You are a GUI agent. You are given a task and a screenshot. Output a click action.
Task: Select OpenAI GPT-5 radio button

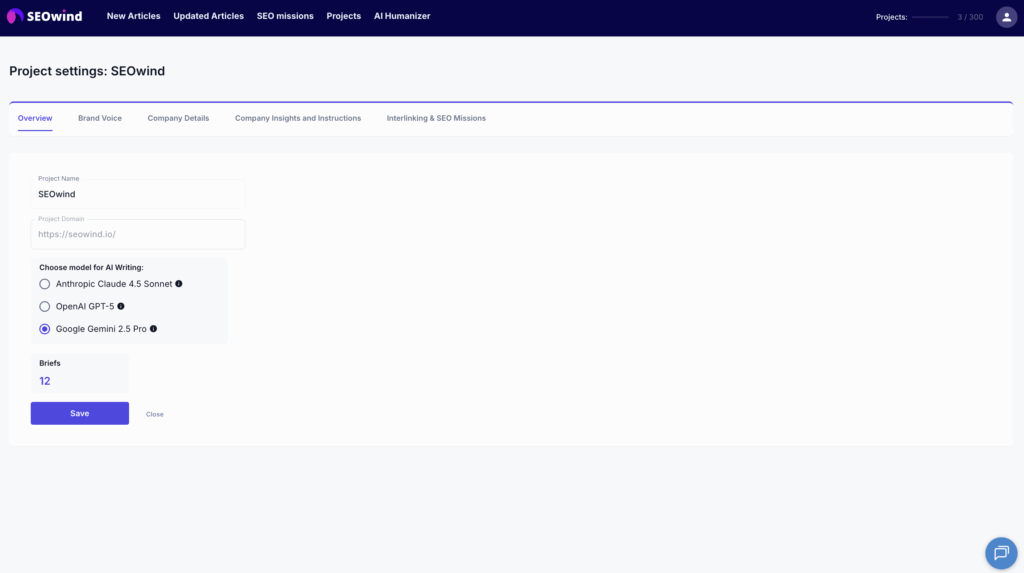(44, 306)
